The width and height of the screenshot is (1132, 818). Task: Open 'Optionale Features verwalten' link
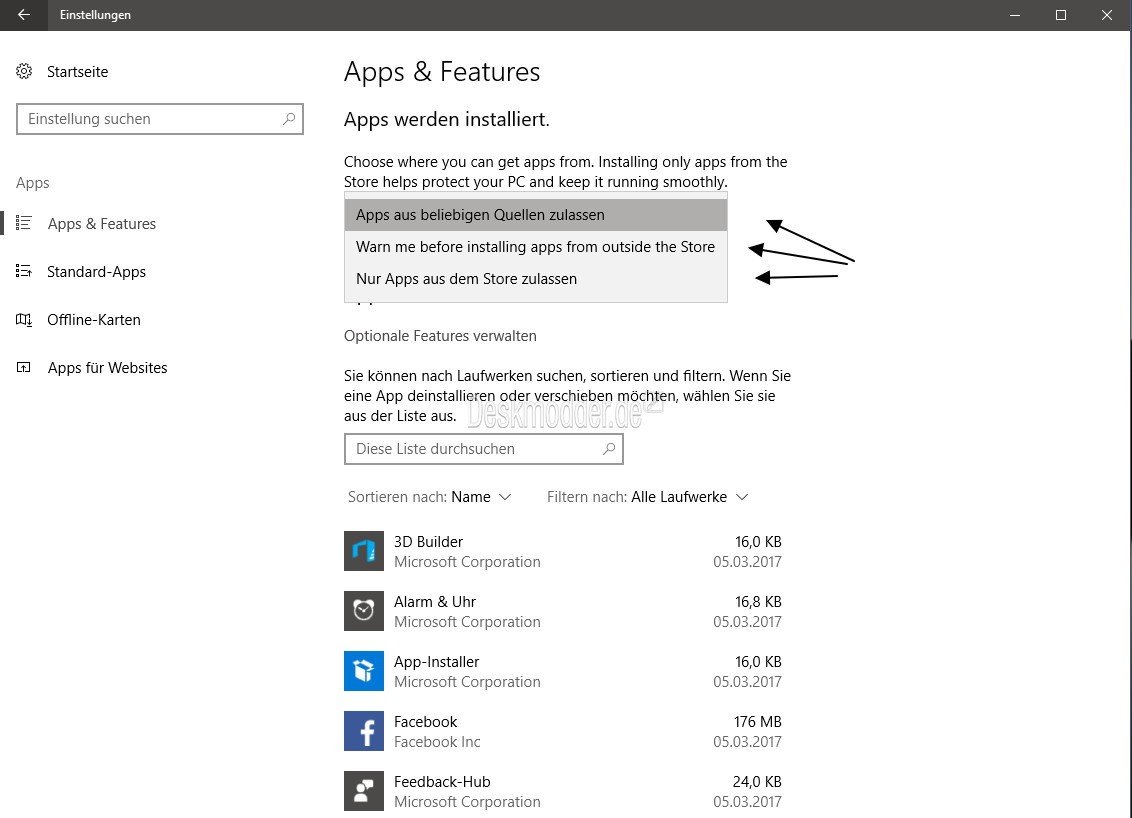pos(440,336)
